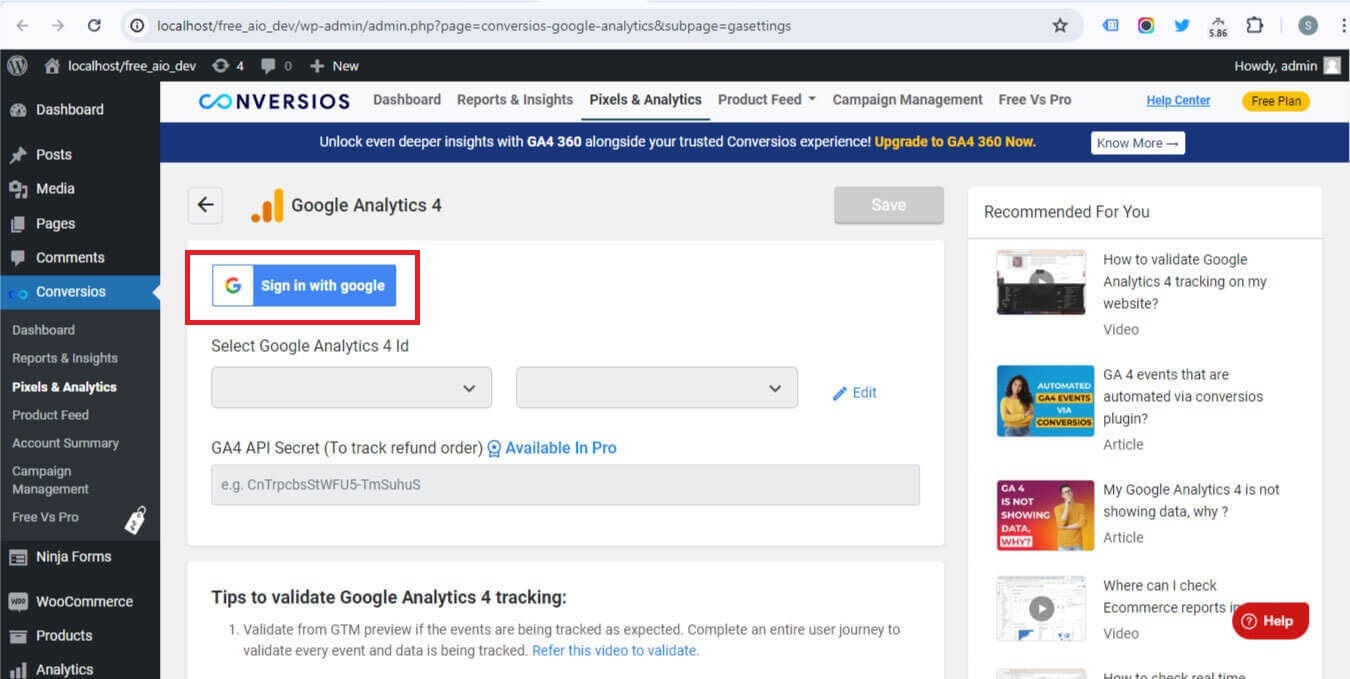Bookmark this page with the star icon
1350x679 pixels.
coord(1060,26)
